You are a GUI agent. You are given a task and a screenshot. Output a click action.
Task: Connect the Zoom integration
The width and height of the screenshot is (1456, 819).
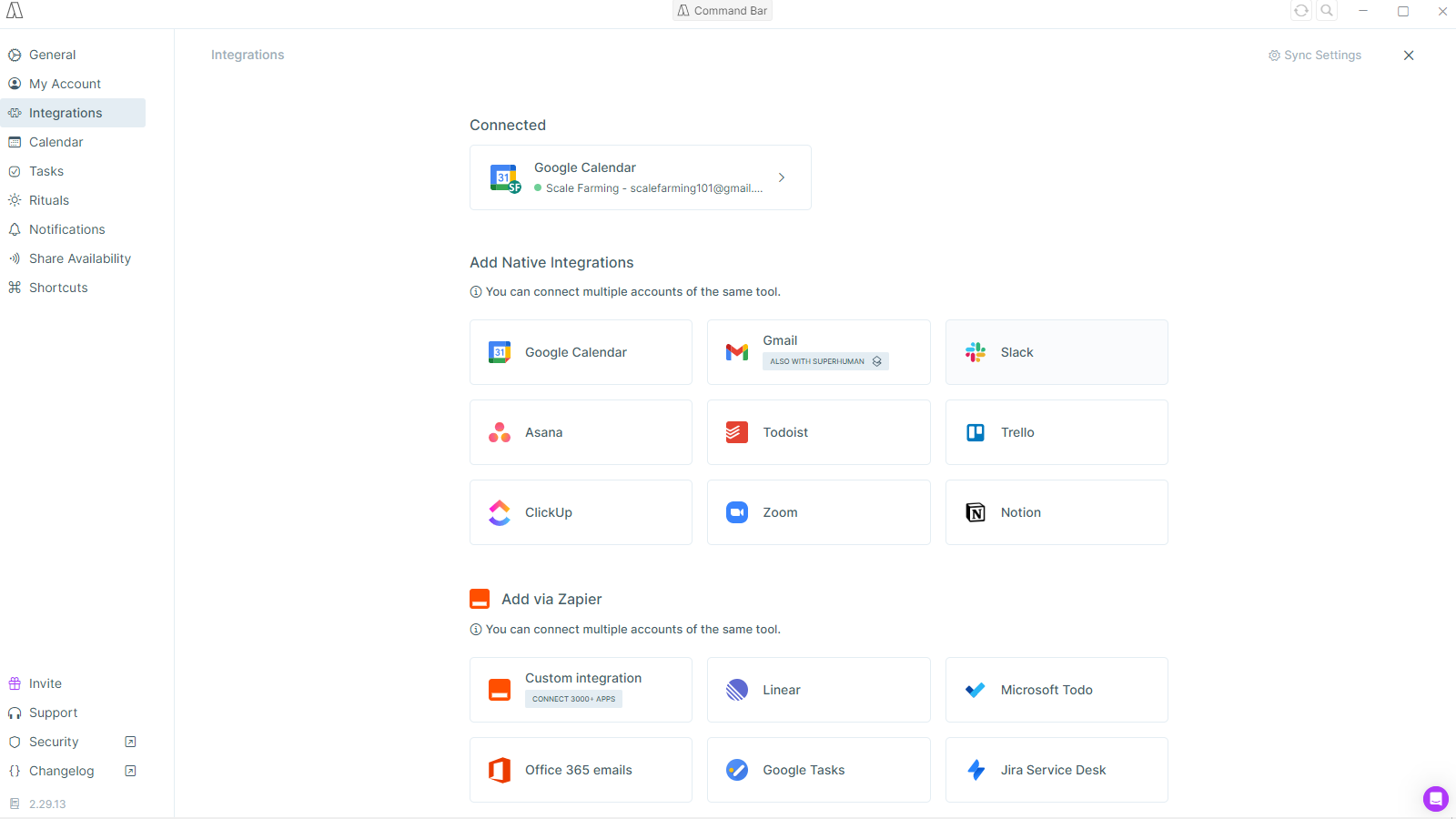[819, 512]
